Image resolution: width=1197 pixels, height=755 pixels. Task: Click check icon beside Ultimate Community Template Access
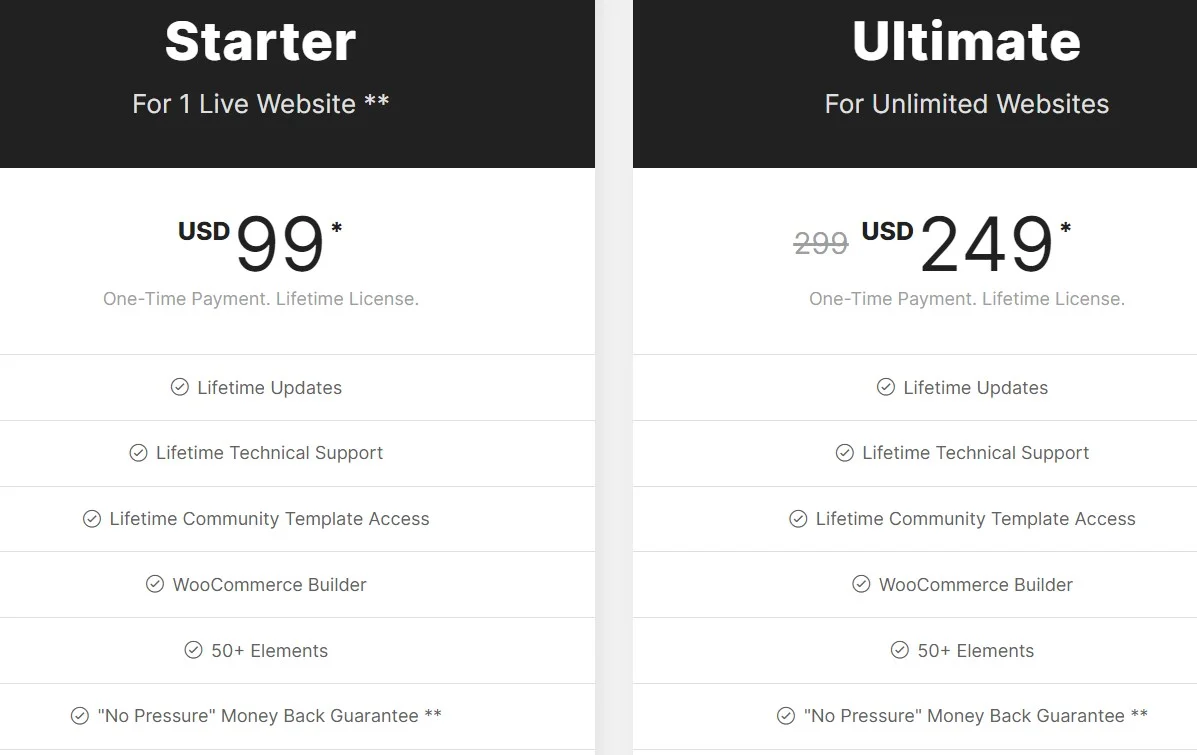click(798, 519)
